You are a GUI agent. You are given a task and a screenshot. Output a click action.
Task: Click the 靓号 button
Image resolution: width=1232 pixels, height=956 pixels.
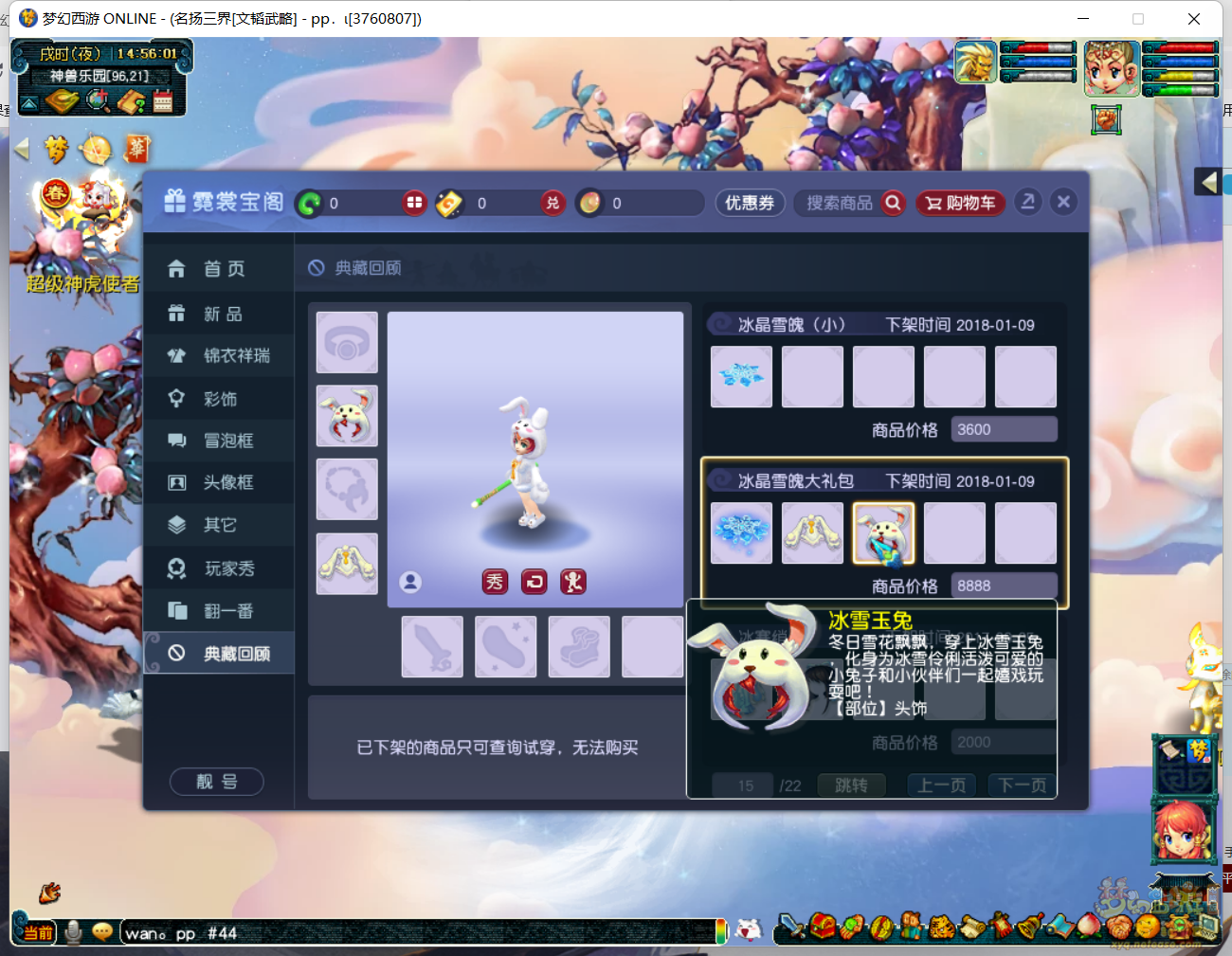coord(216,782)
